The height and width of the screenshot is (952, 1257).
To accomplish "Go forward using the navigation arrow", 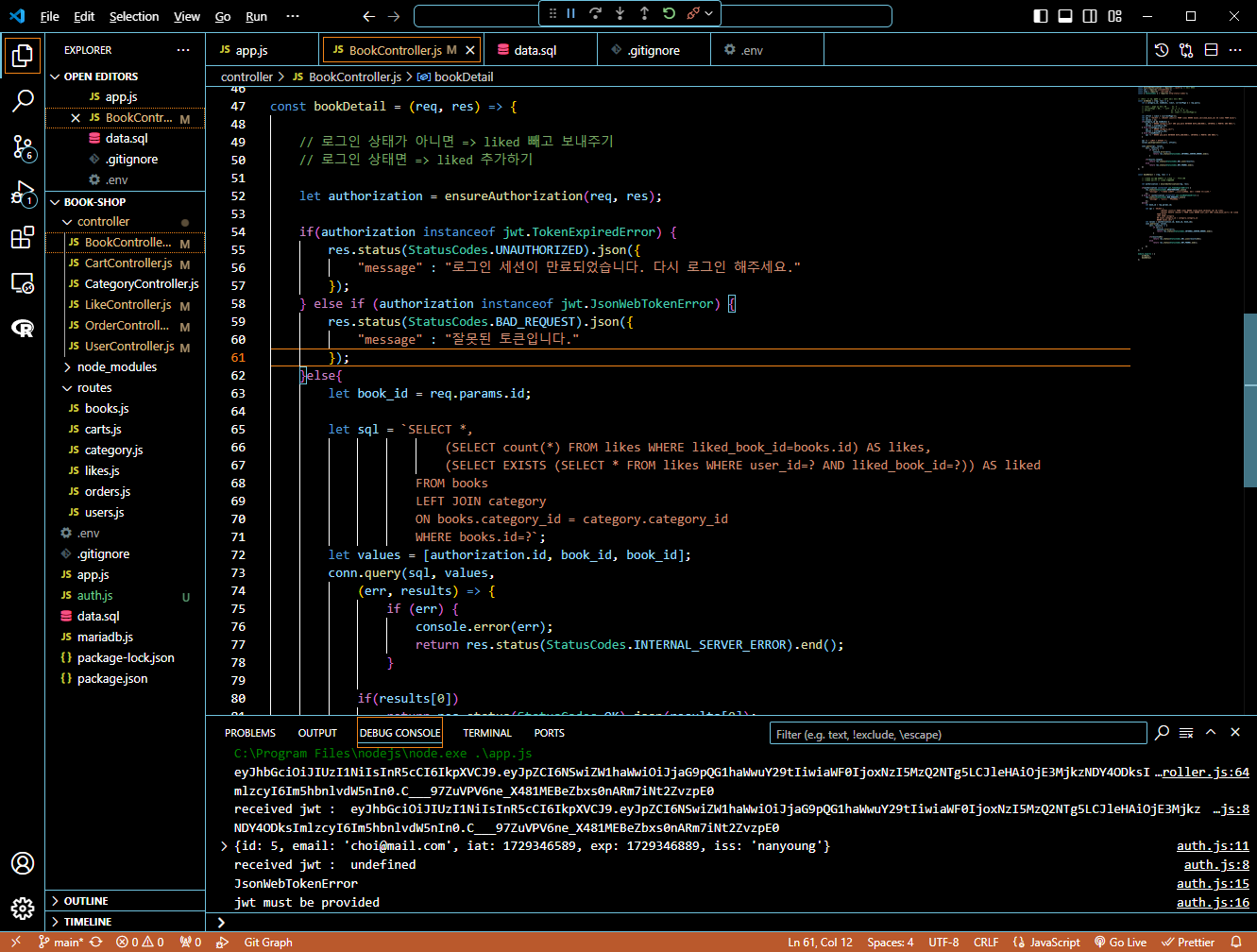I will 394,16.
